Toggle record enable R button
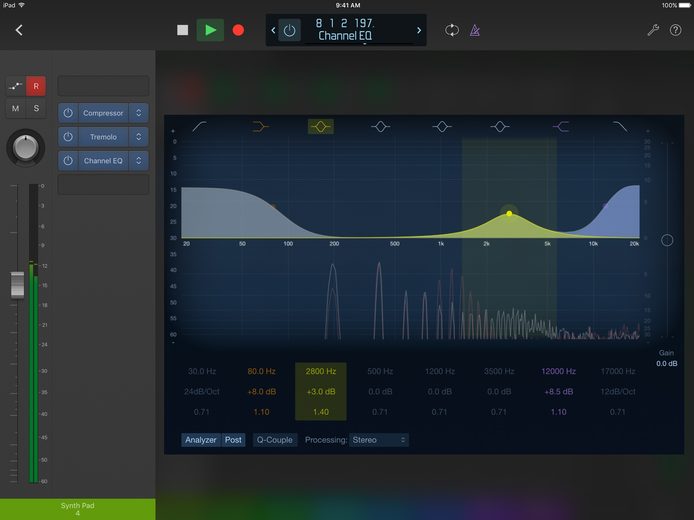This screenshot has width=694, height=520. (x=36, y=86)
